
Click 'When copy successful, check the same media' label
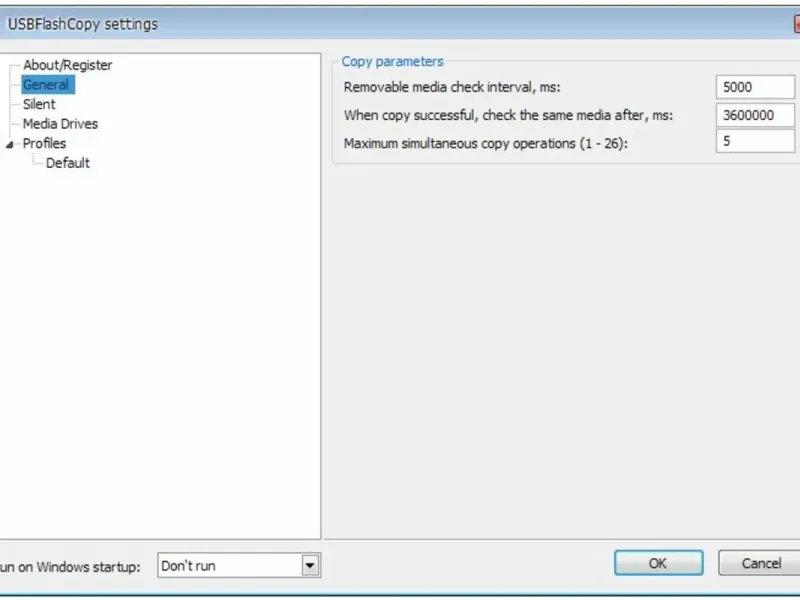click(508, 115)
